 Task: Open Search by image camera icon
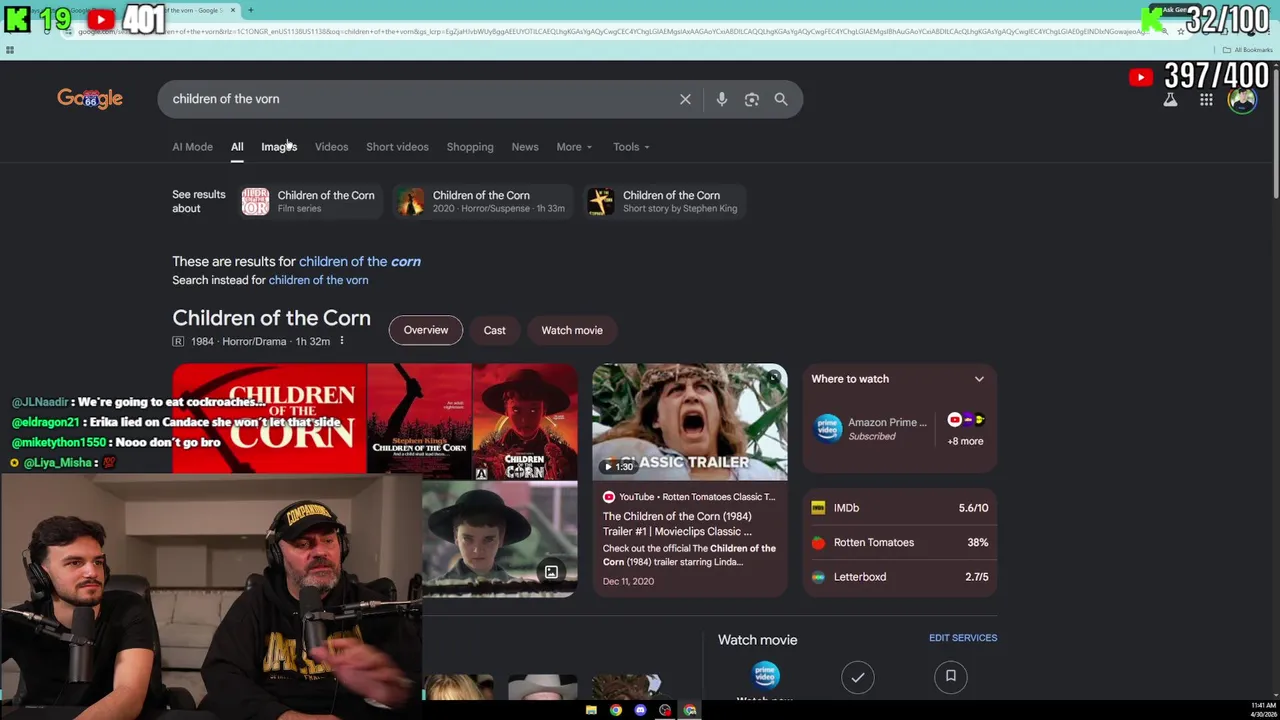tap(752, 99)
